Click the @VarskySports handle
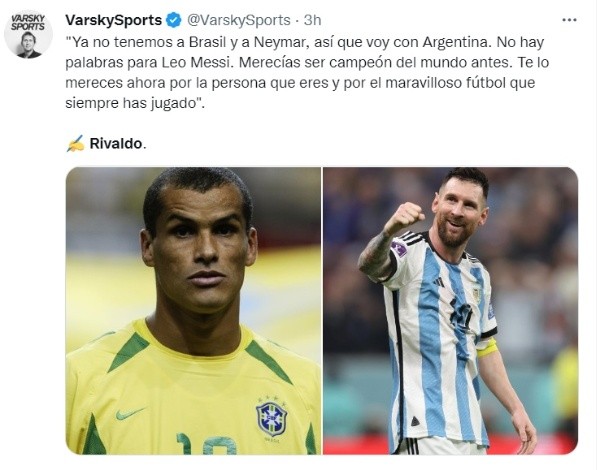 click(x=238, y=20)
